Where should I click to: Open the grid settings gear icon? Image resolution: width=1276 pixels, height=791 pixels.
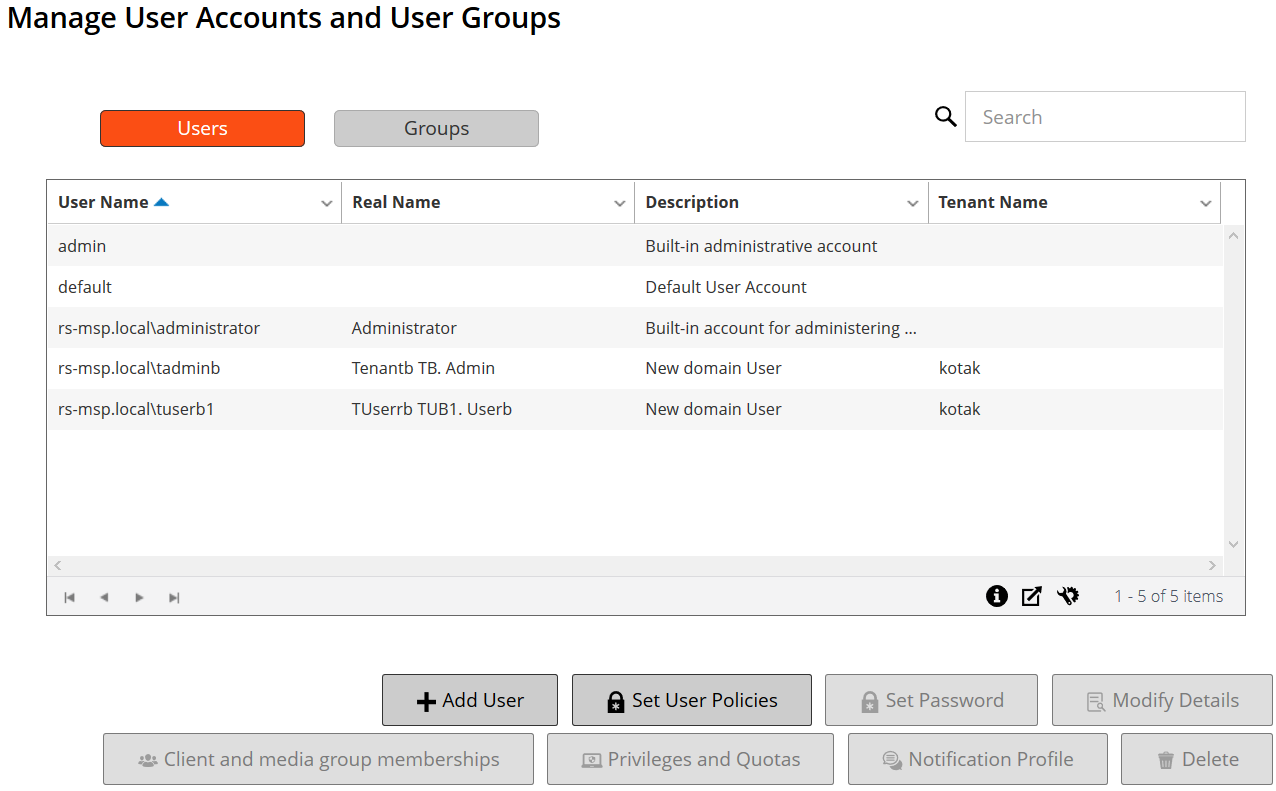[x=1068, y=596]
